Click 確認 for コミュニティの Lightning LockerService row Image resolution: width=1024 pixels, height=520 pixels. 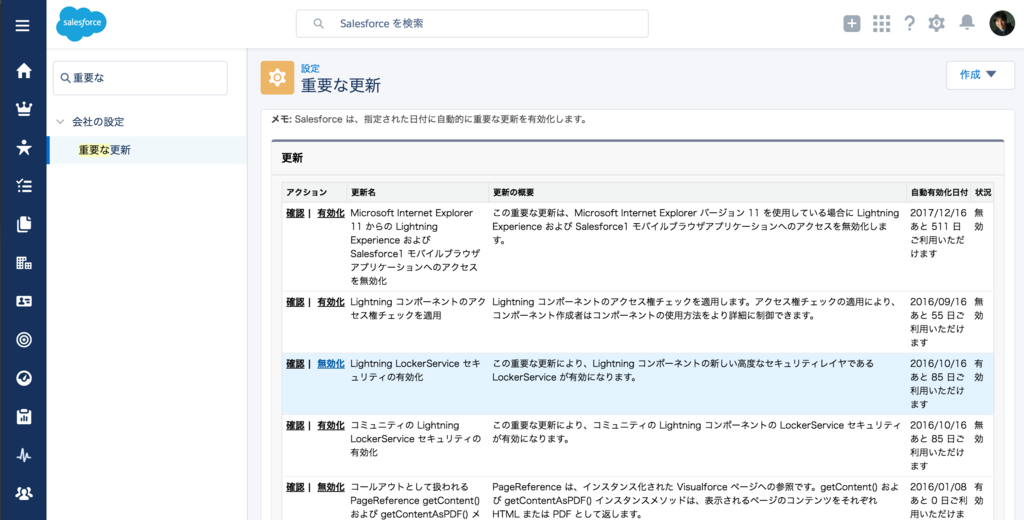[x=295, y=425]
